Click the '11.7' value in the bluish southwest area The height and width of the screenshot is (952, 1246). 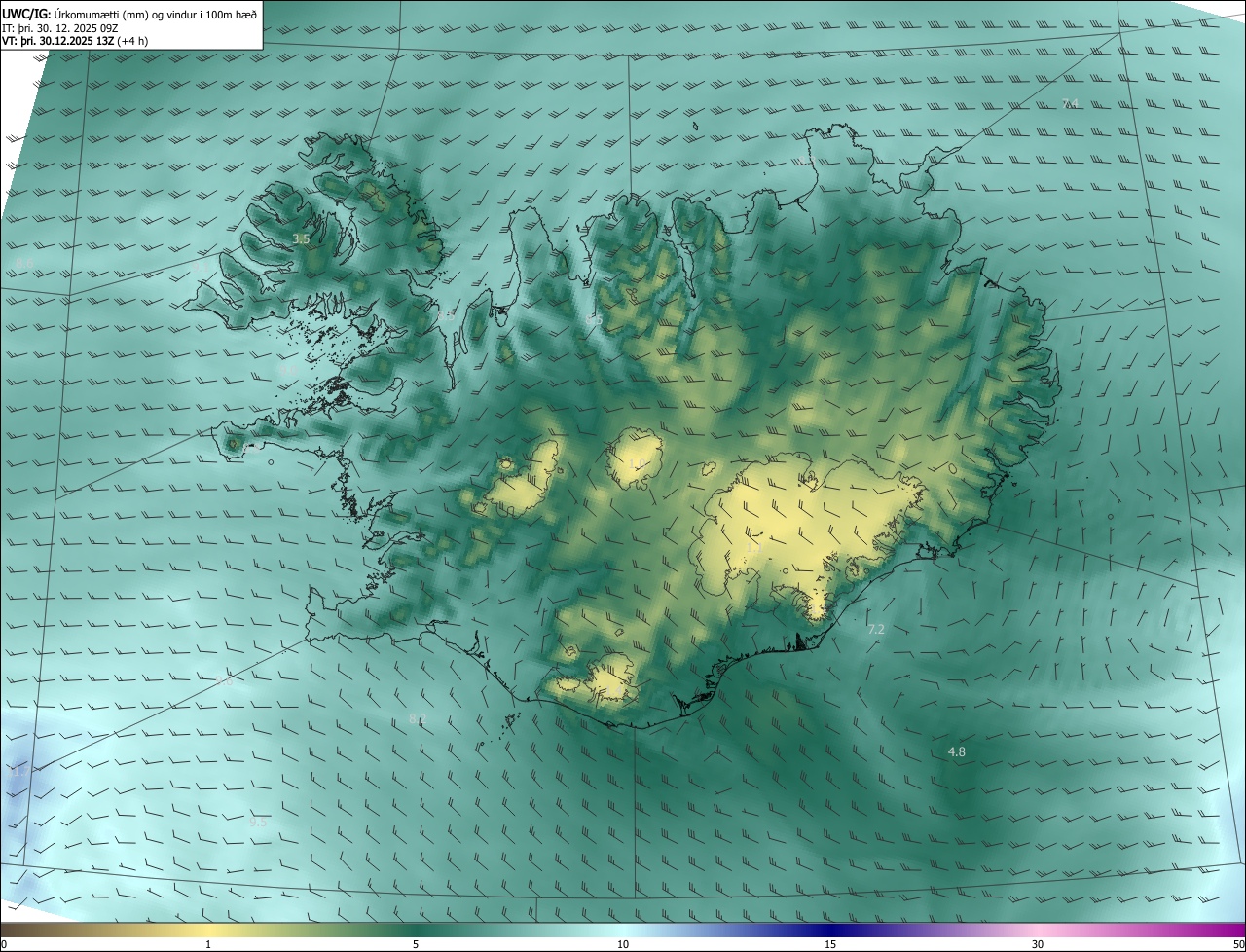[x=17, y=771]
